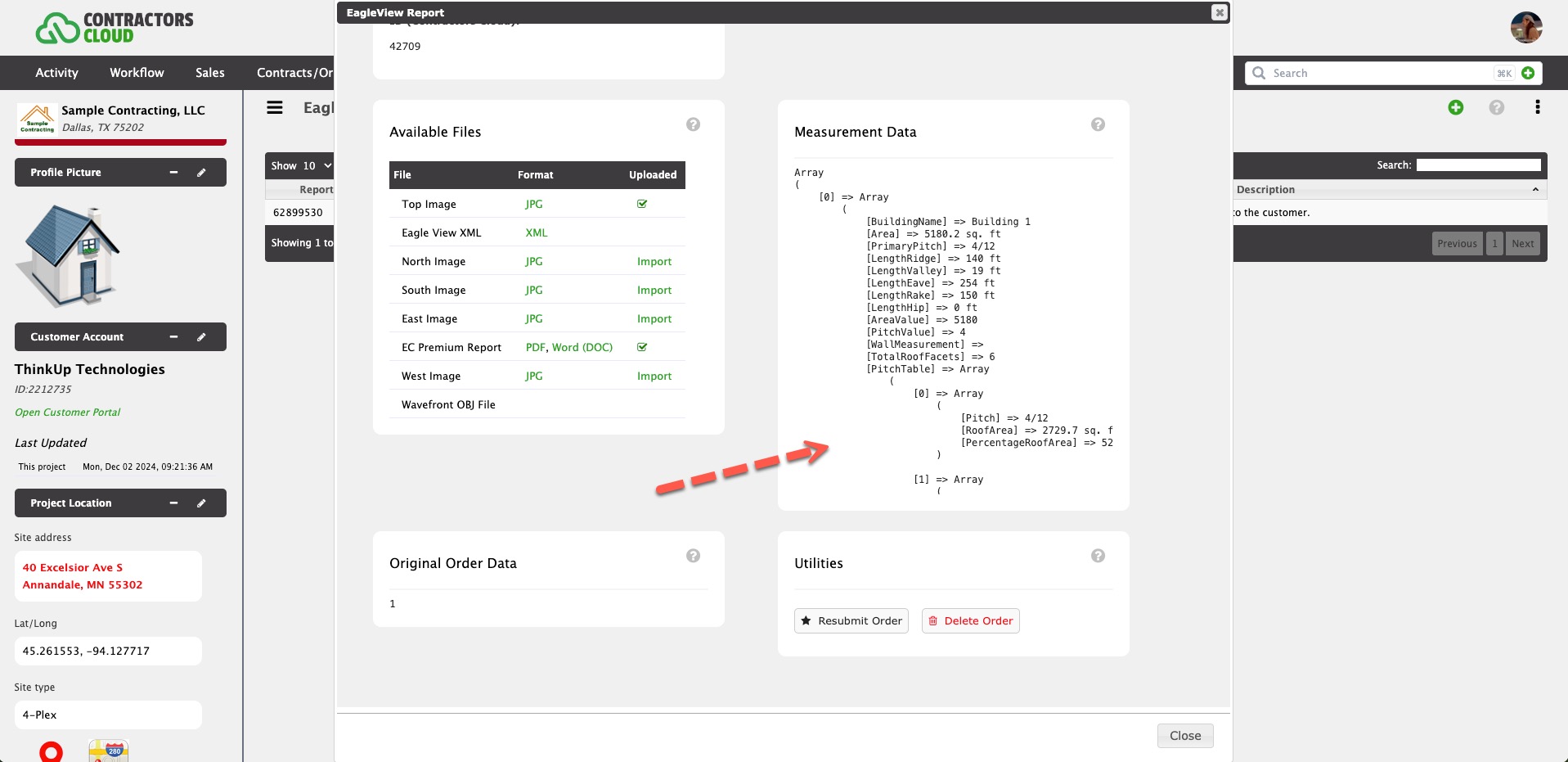1568x762 pixels.
Task: Open page help question mark icon
Action: point(1497,107)
